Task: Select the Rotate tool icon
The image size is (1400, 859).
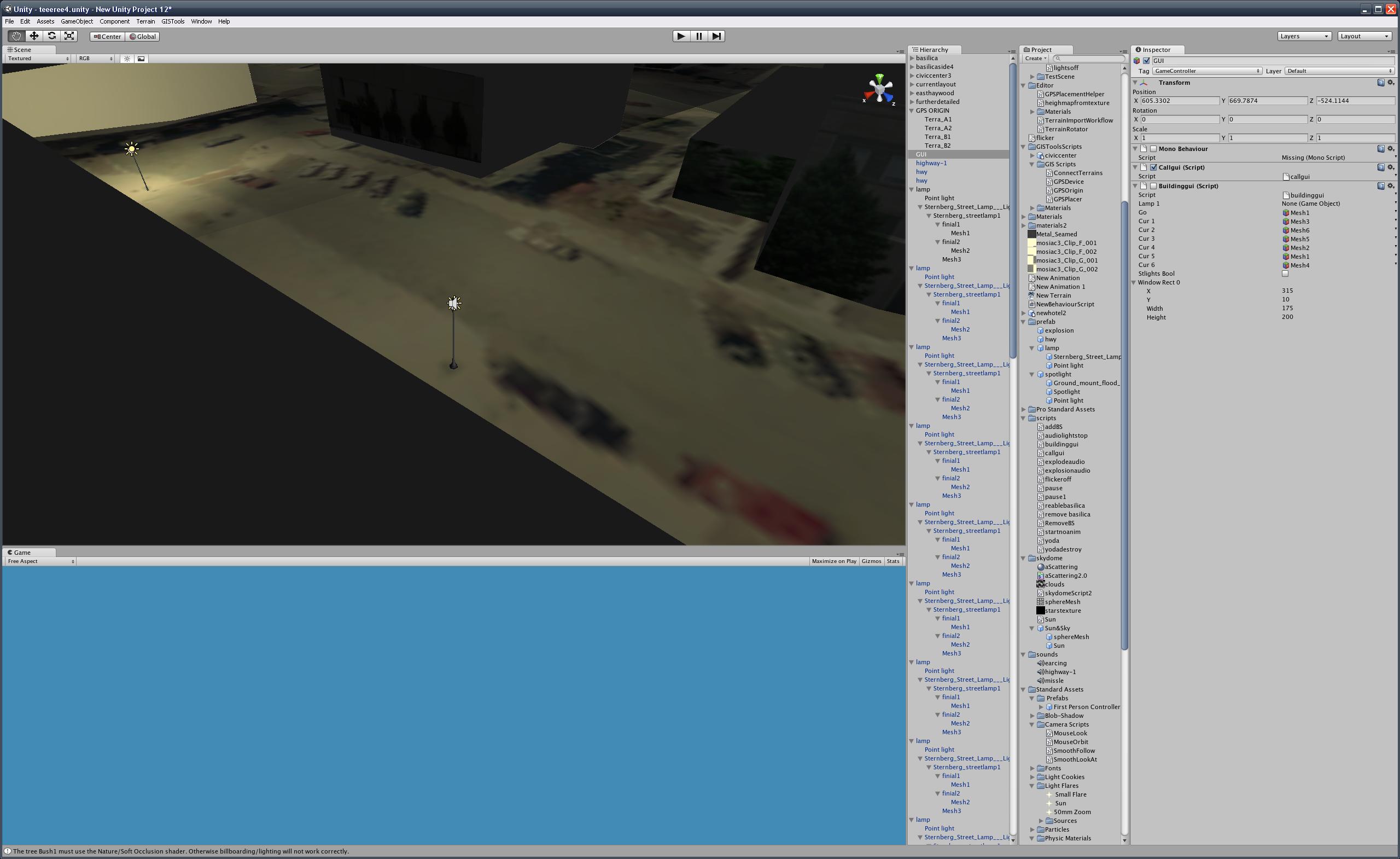Action: (x=52, y=36)
